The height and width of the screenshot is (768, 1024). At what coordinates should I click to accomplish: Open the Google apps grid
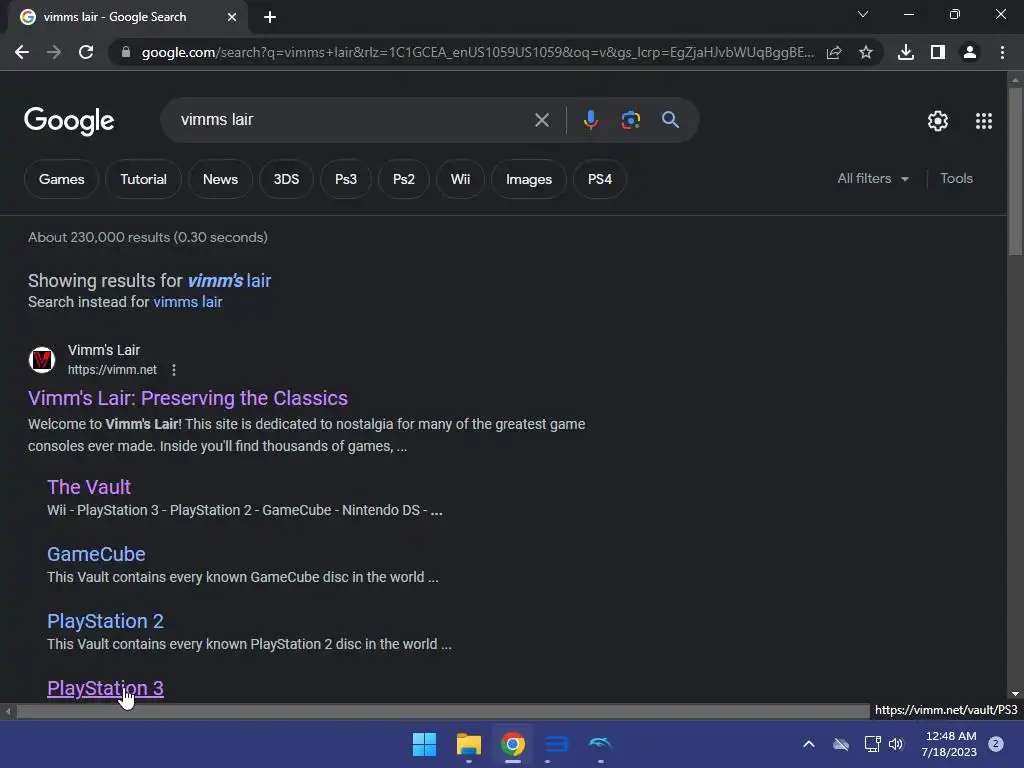984,121
